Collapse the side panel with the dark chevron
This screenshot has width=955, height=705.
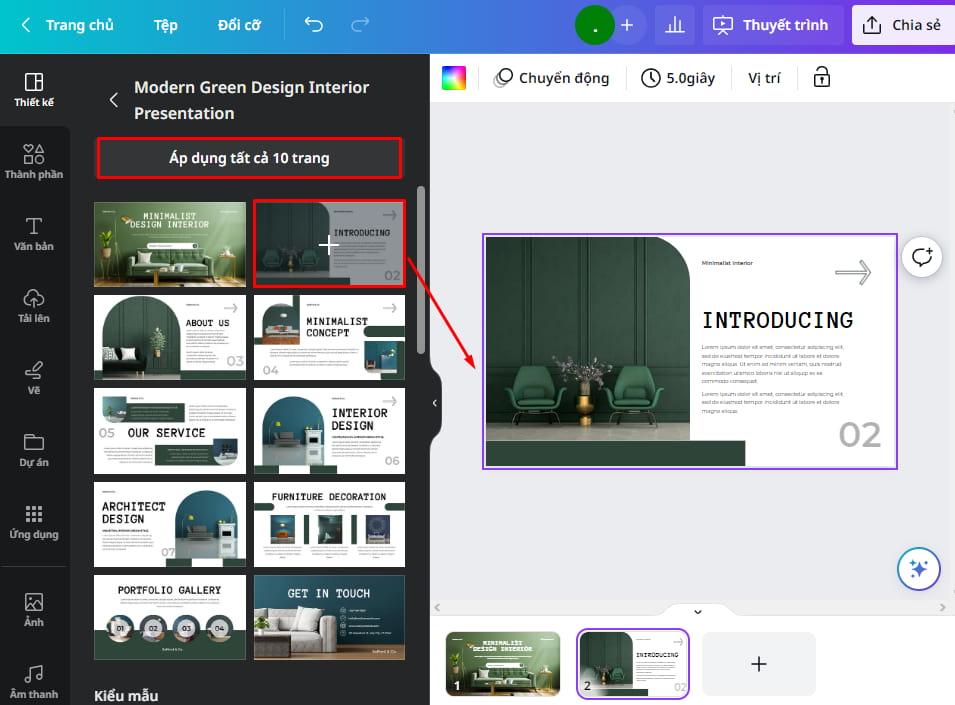[433, 403]
